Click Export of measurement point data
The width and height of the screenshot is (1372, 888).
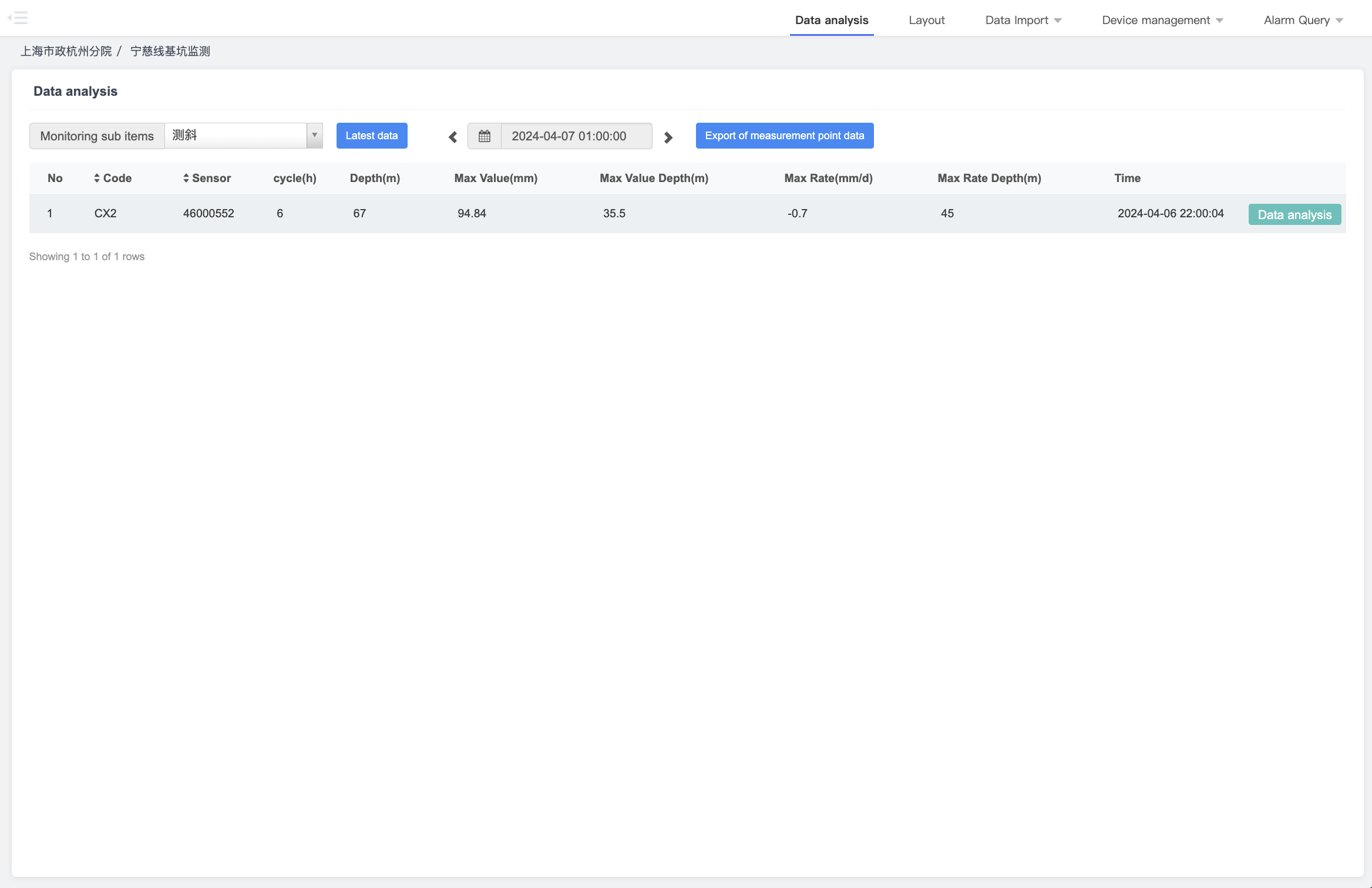click(x=784, y=136)
